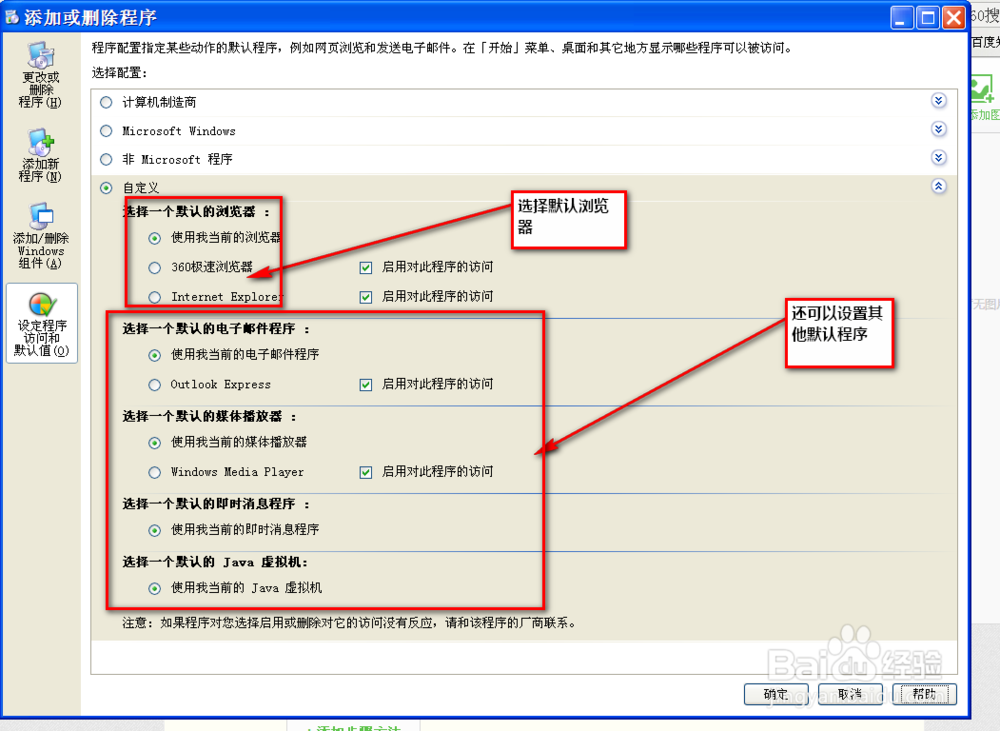Choose 360极速浏览器 as default browser

click(x=154, y=268)
